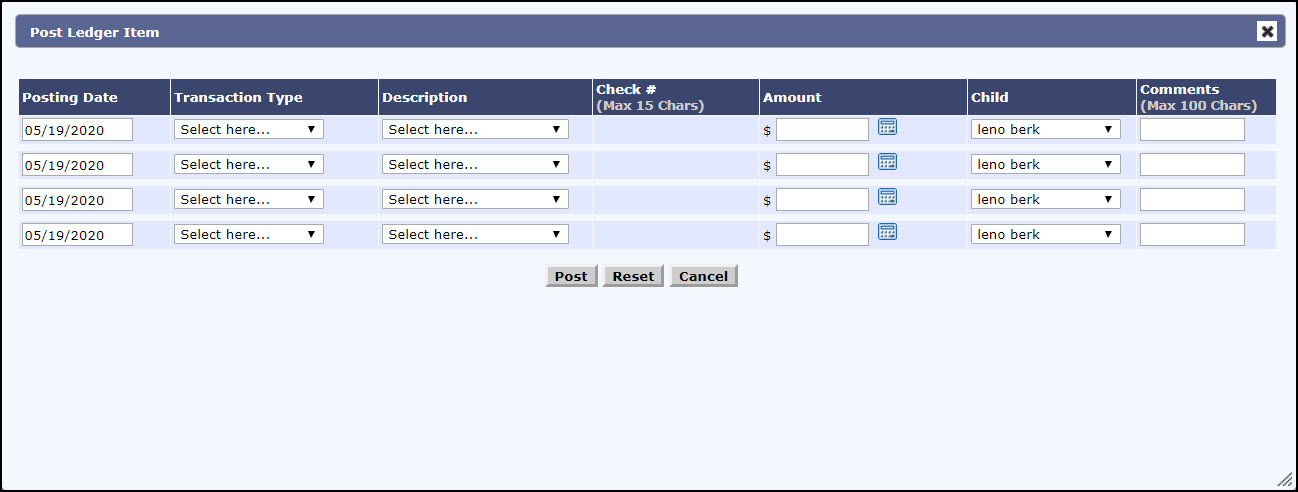Click third row Amount input field
This screenshot has width=1298, height=492.
click(x=822, y=200)
